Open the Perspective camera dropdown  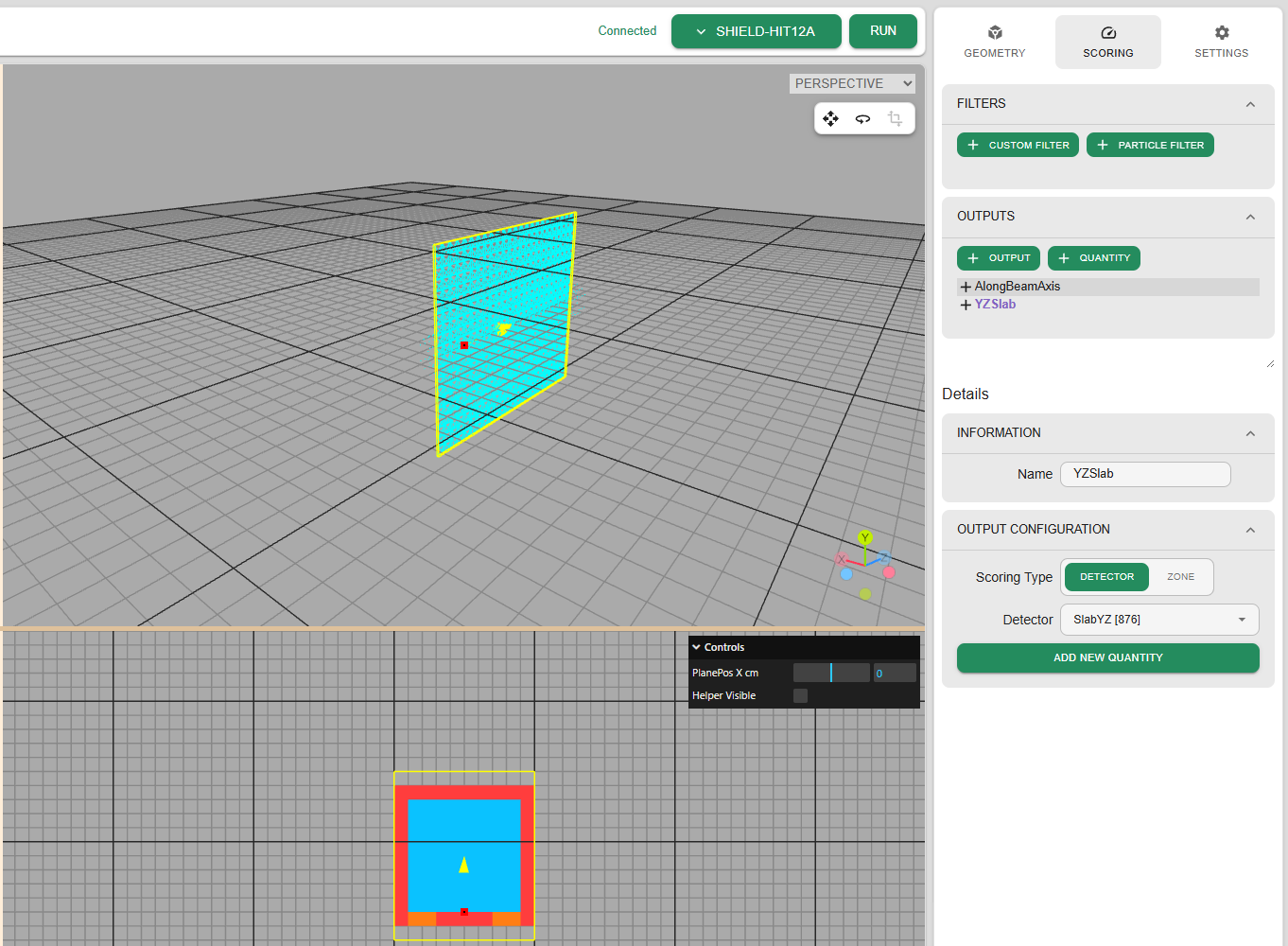[852, 83]
